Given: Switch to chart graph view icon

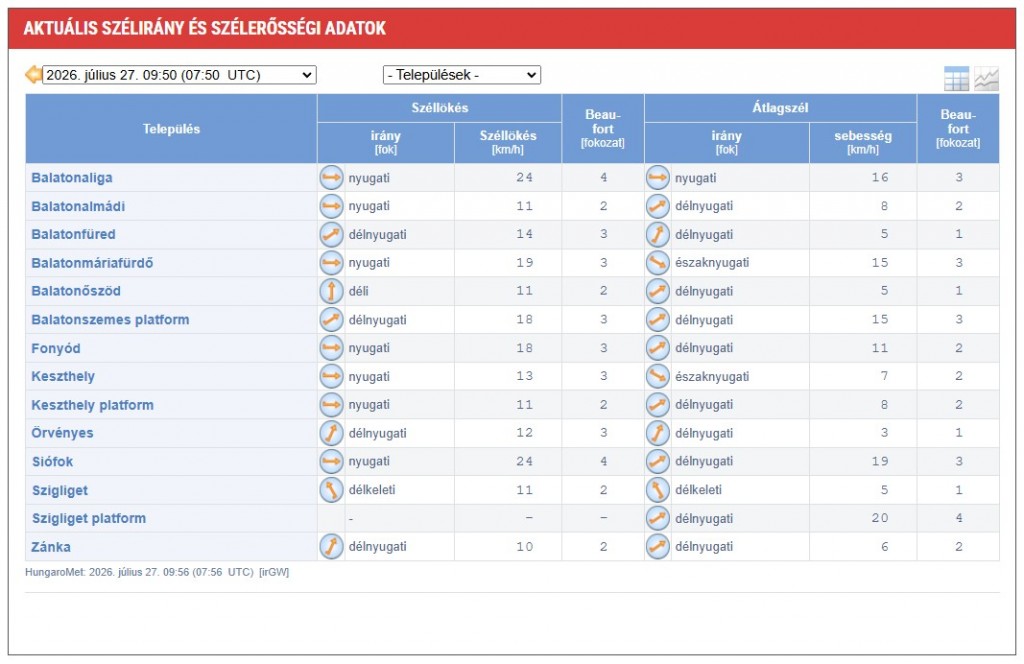Looking at the screenshot, I should [x=986, y=79].
